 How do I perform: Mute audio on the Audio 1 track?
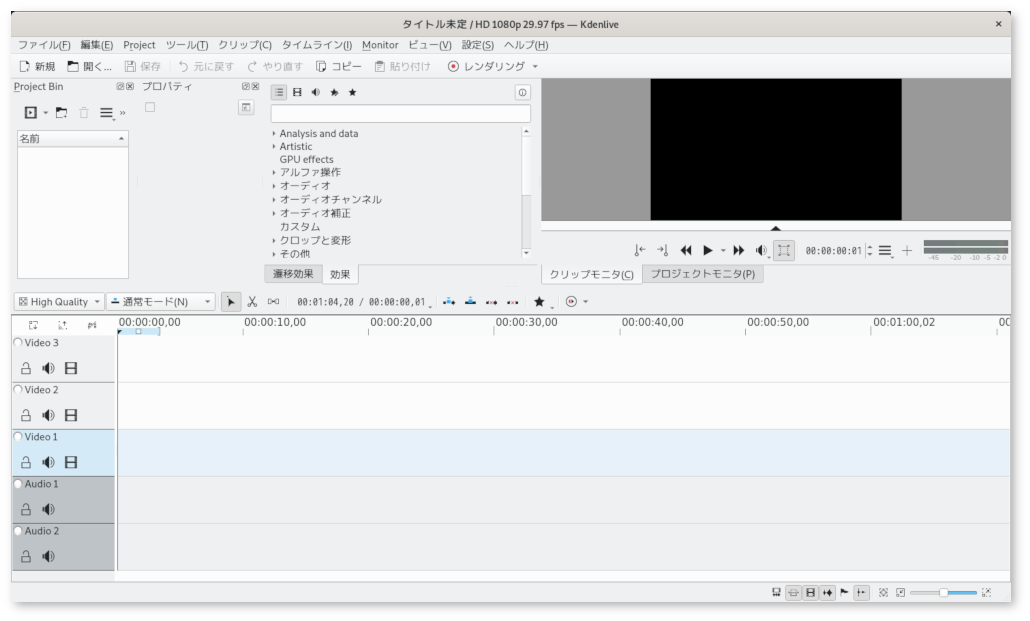pyautogui.click(x=49, y=509)
